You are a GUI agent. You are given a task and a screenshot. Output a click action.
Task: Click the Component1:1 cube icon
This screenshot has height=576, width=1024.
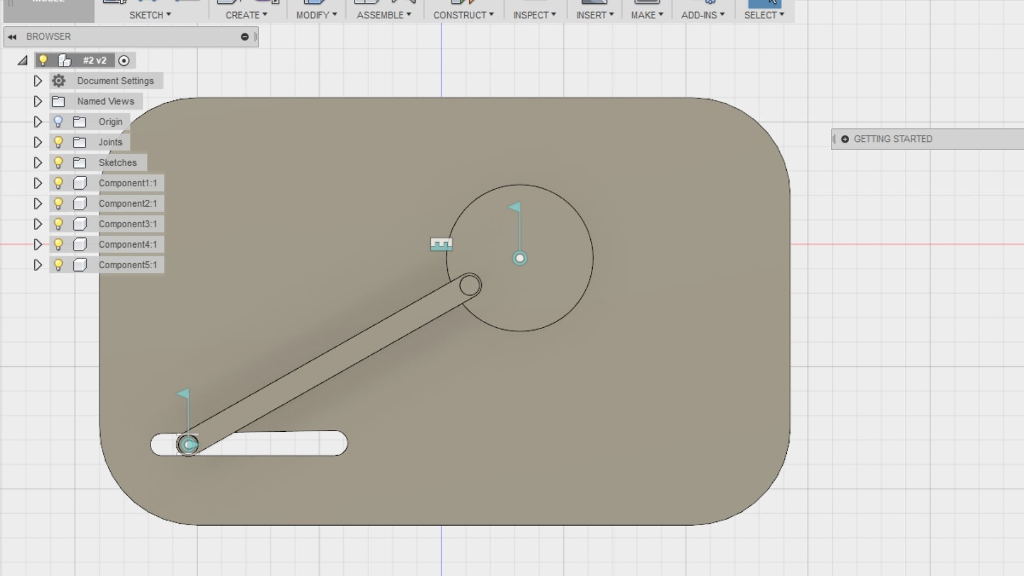click(x=81, y=182)
